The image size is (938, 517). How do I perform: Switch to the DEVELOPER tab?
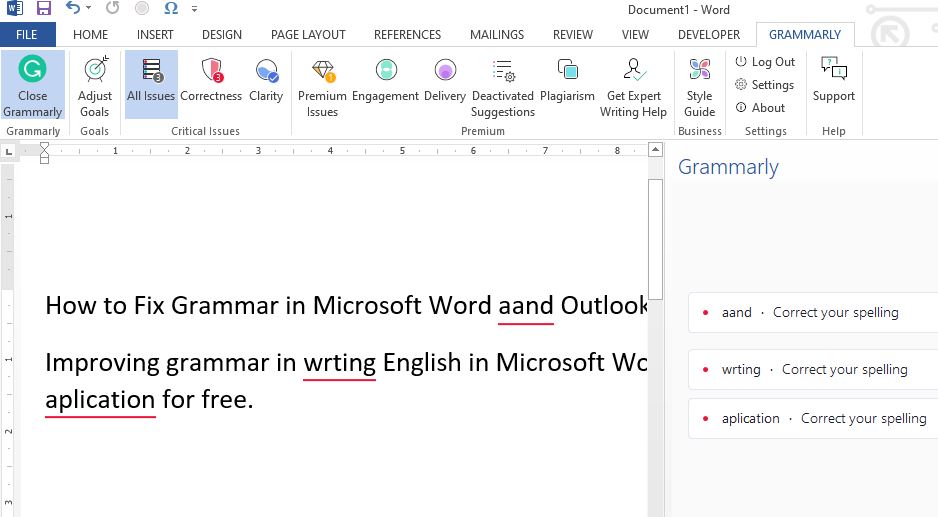tap(709, 35)
